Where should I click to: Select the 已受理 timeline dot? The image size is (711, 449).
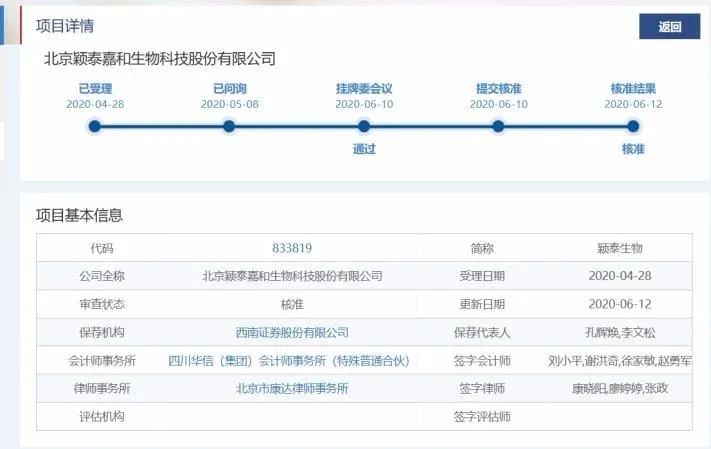tap(95, 126)
